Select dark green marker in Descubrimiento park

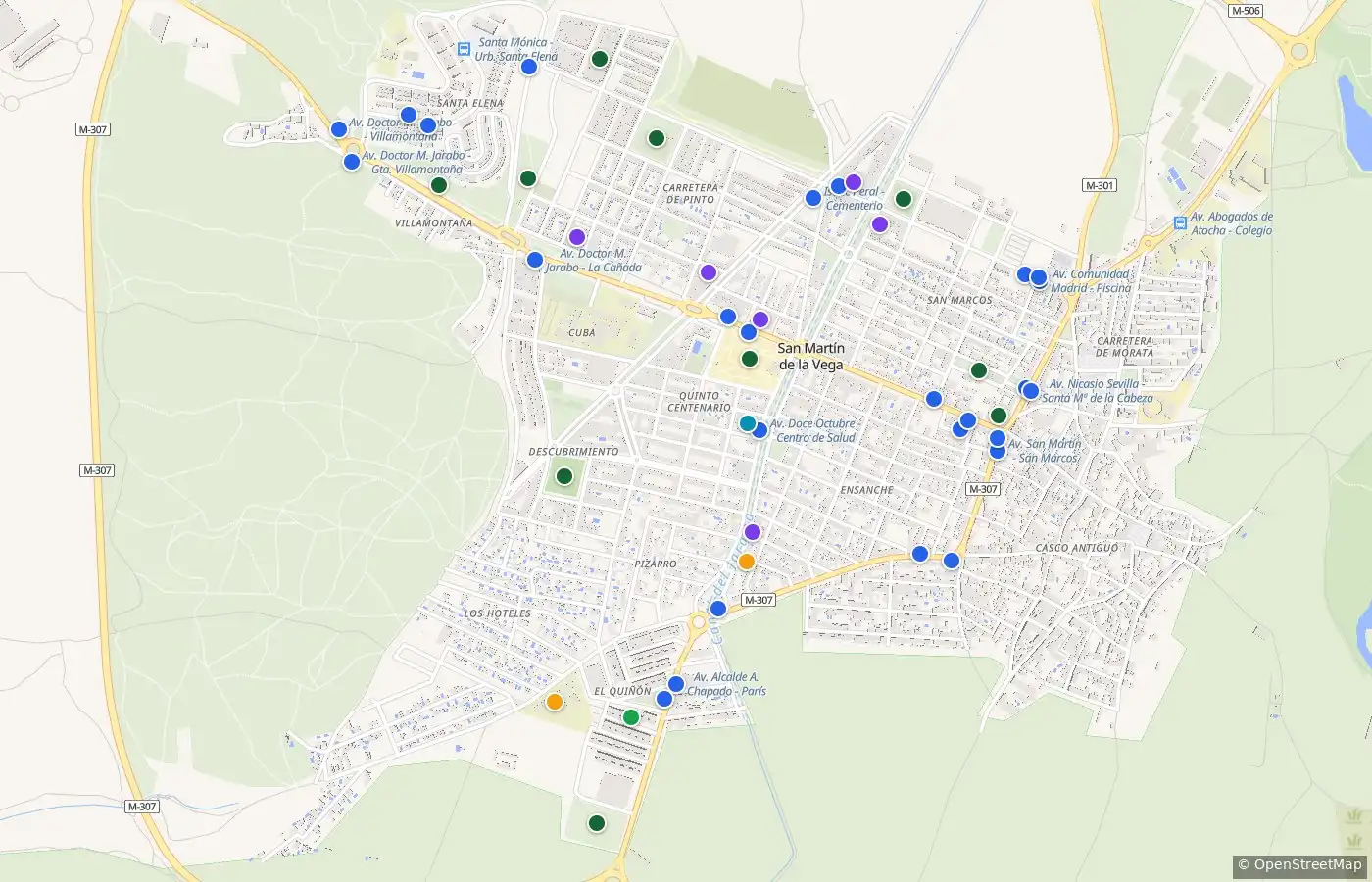coord(564,476)
